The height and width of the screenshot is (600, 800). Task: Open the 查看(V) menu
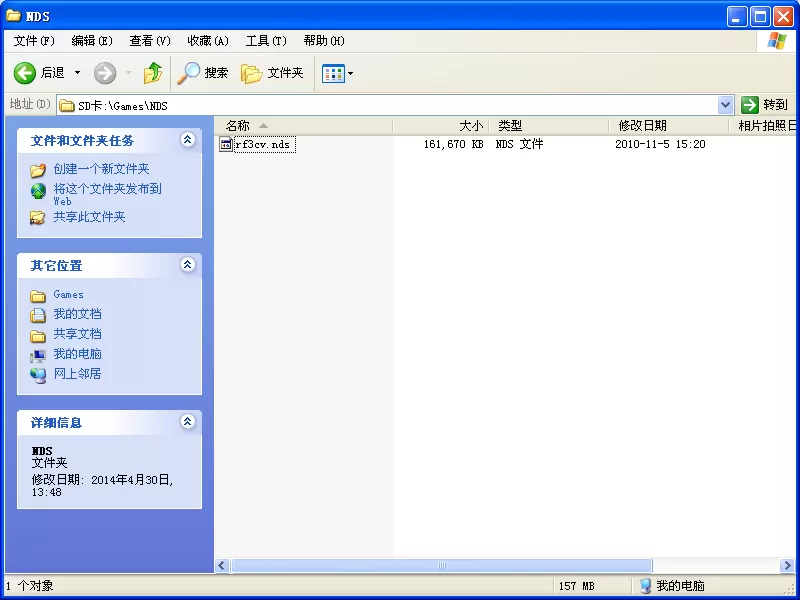click(149, 41)
